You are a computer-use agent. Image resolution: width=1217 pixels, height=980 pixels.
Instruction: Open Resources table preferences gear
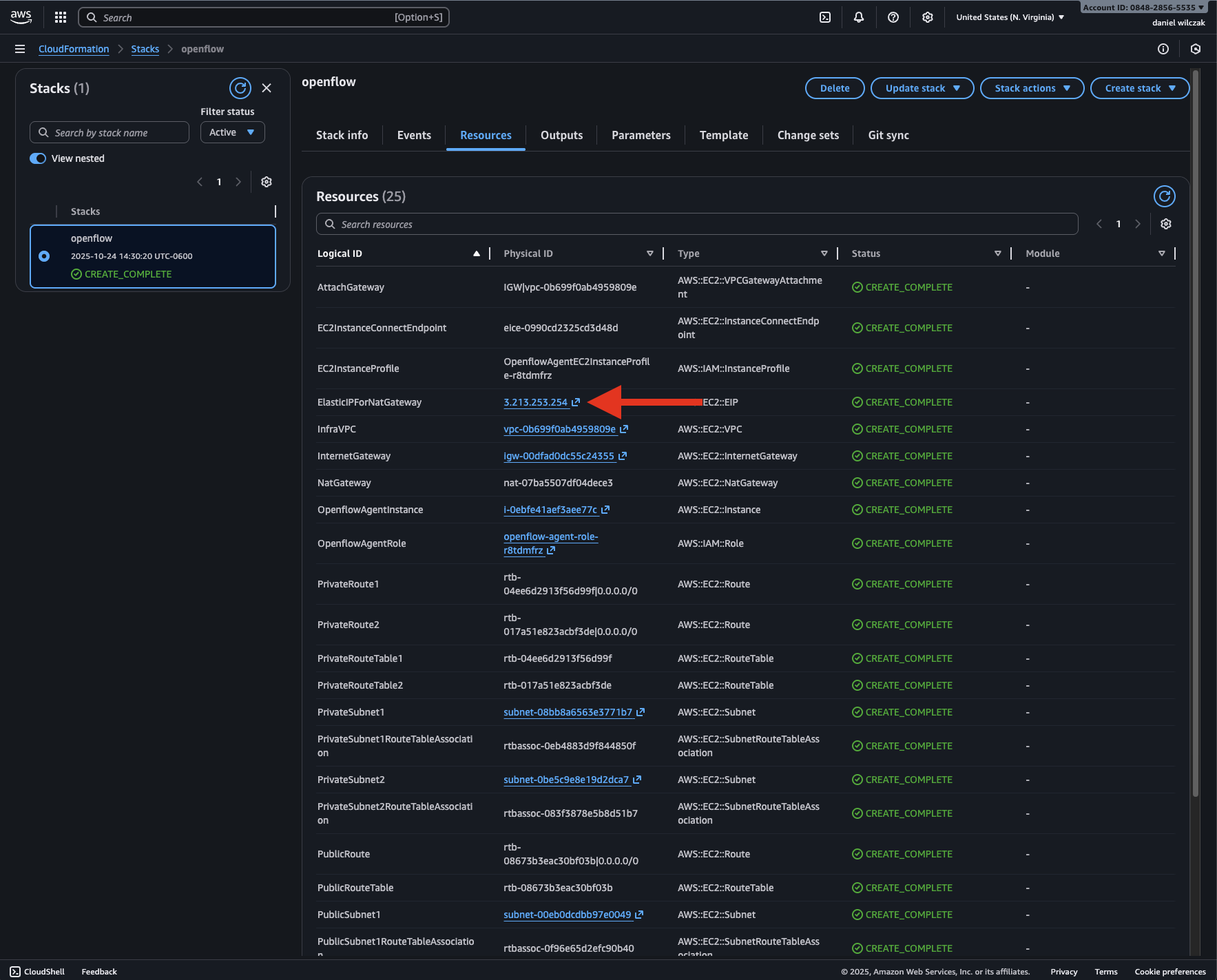click(1165, 224)
